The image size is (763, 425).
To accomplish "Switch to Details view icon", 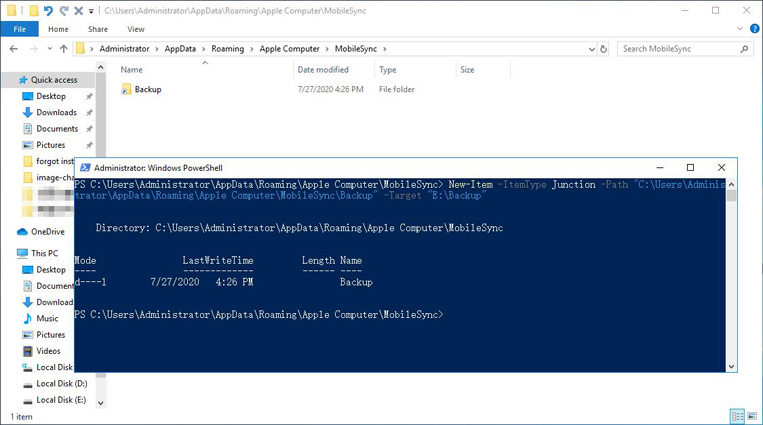I will [738, 416].
